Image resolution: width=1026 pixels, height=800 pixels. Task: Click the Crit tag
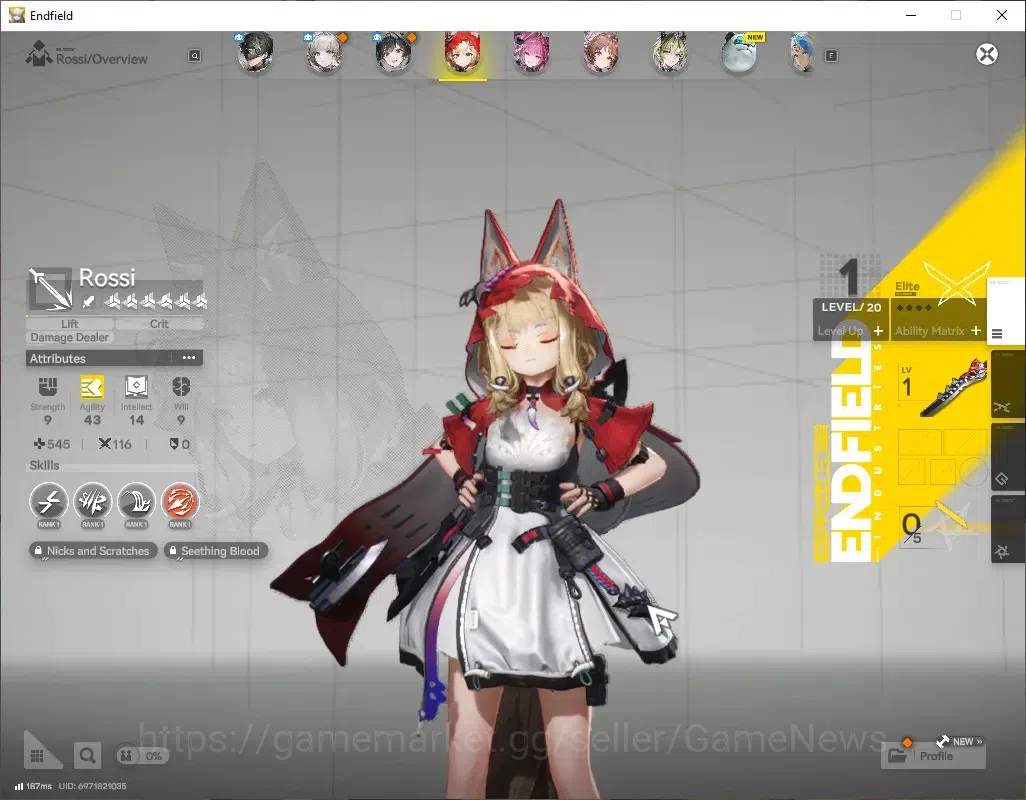tap(159, 324)
